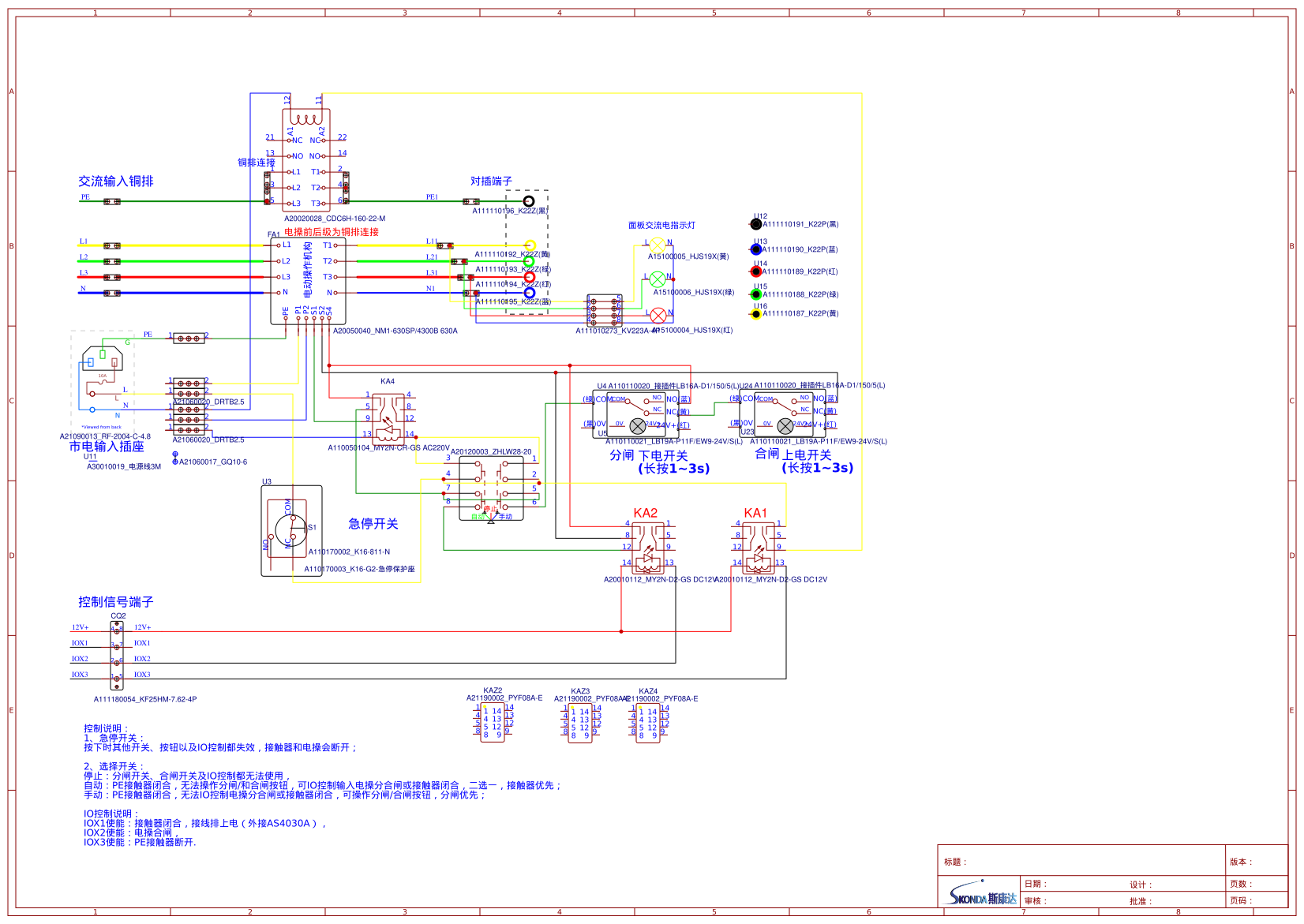
Task: Select the KA2 relay symbol
Action: pyautogui.click(x=648, y=546)
